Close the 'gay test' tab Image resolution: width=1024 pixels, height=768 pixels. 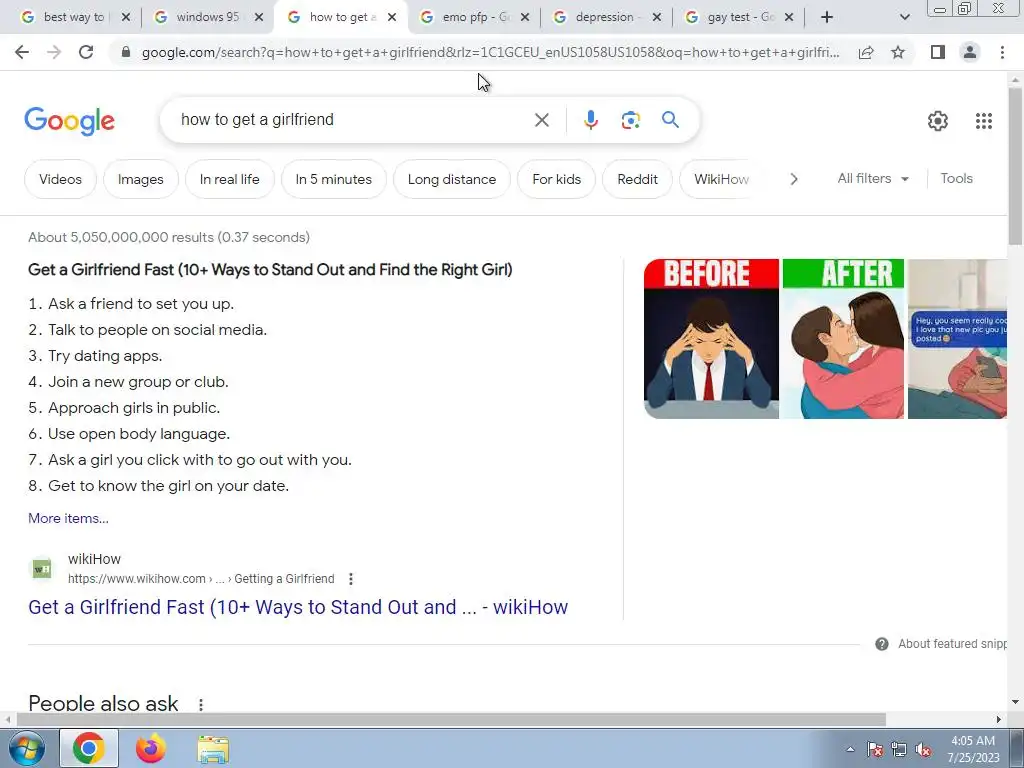click(789, 17)
